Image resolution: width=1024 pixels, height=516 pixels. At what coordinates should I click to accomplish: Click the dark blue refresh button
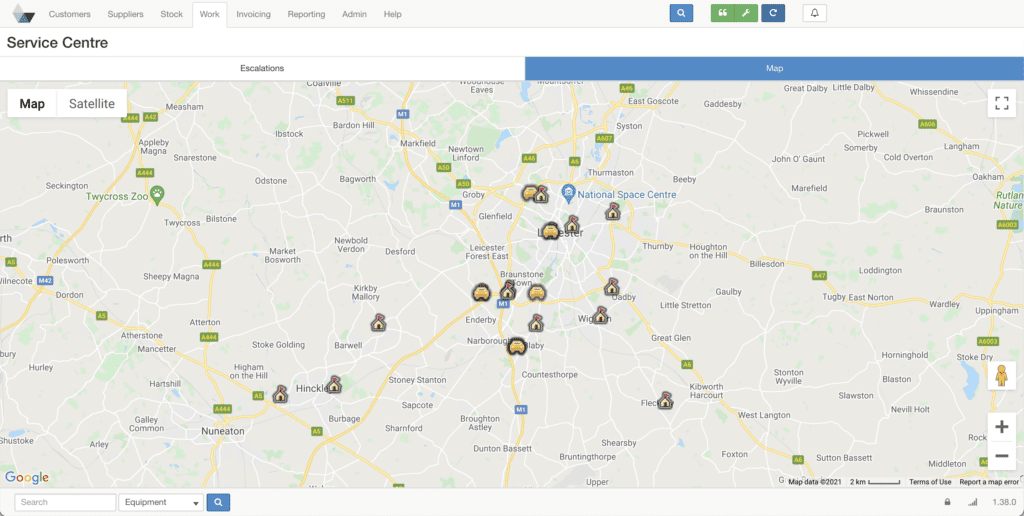click(x=773, y=13)
